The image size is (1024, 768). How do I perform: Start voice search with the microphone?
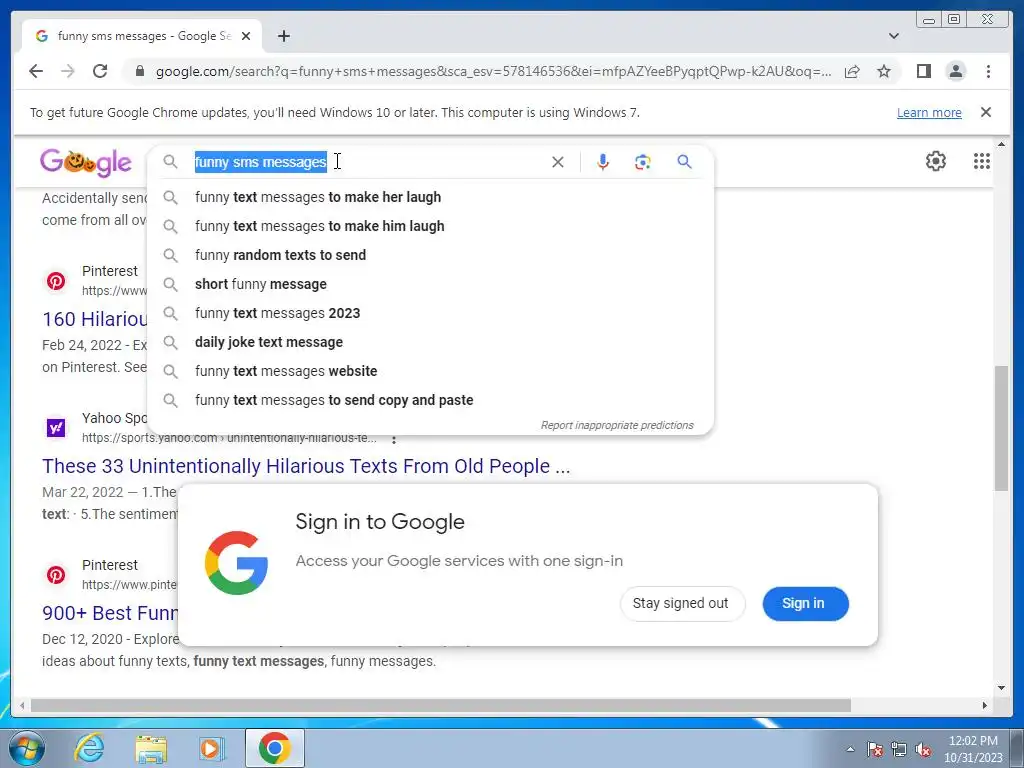click(603, 162)
